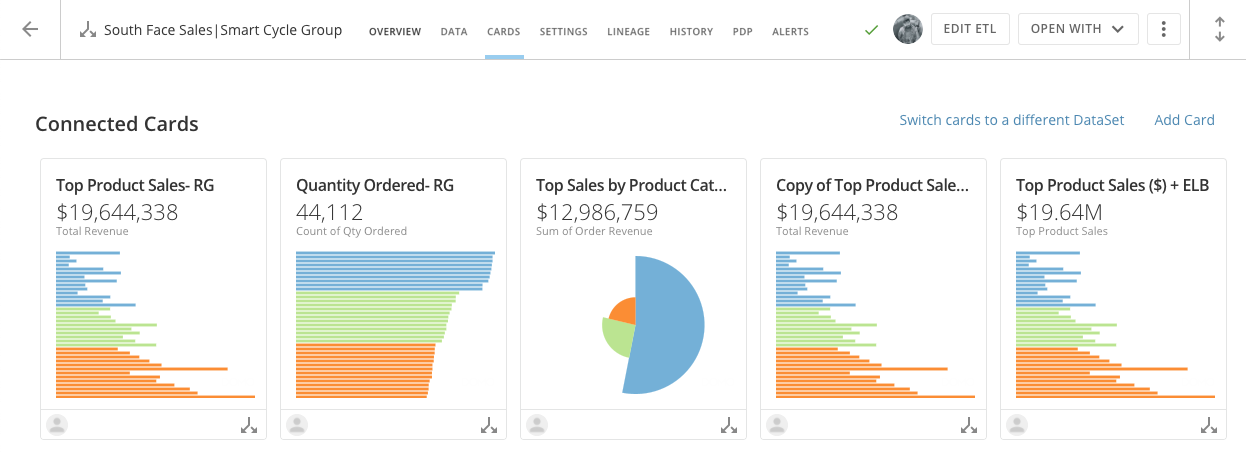Click the Add Card link
Viewport: 1246px width, 452px height.
(1184, 120)
